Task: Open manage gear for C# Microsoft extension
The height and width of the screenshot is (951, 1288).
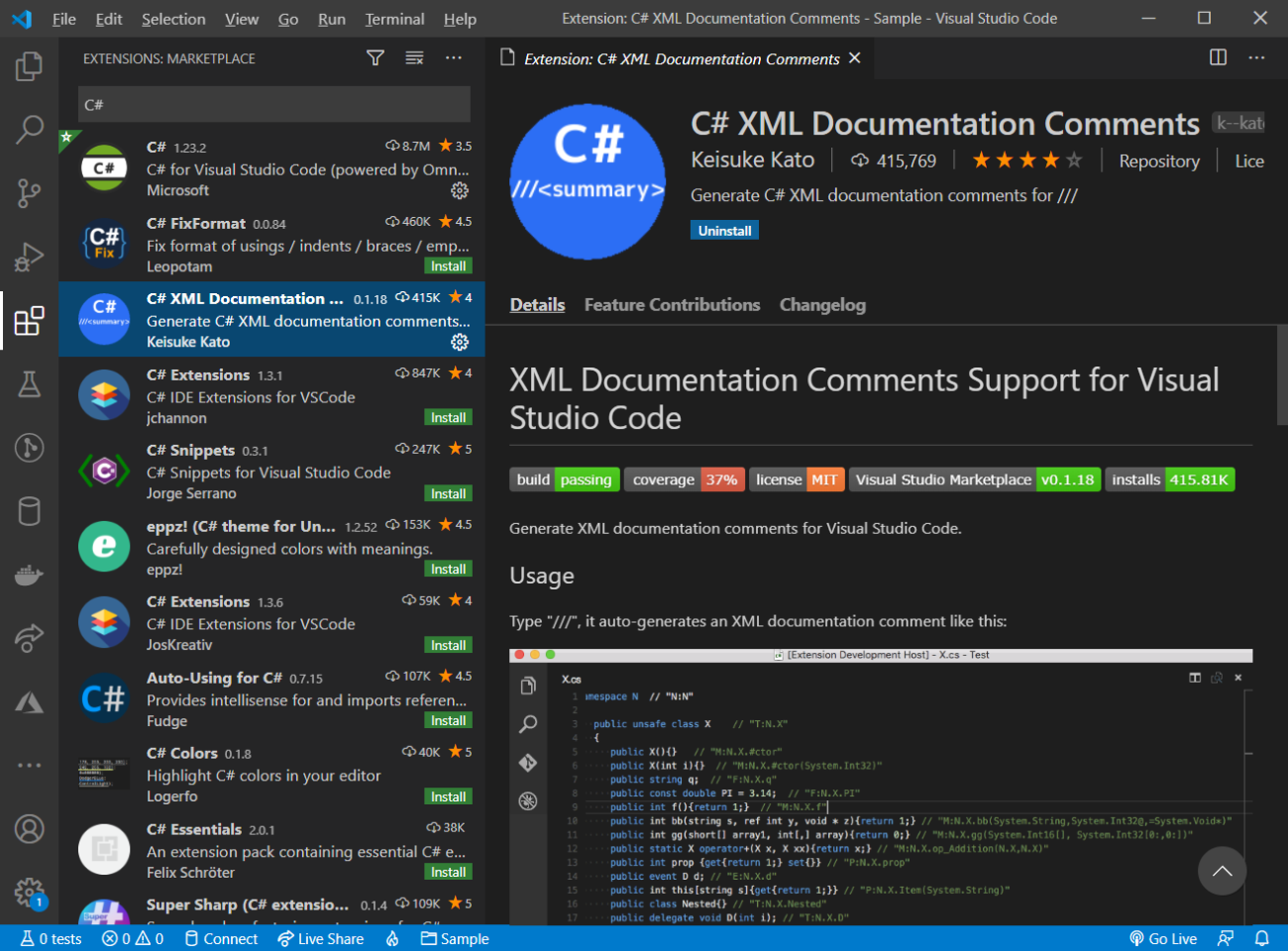Action: click(460, 190)
